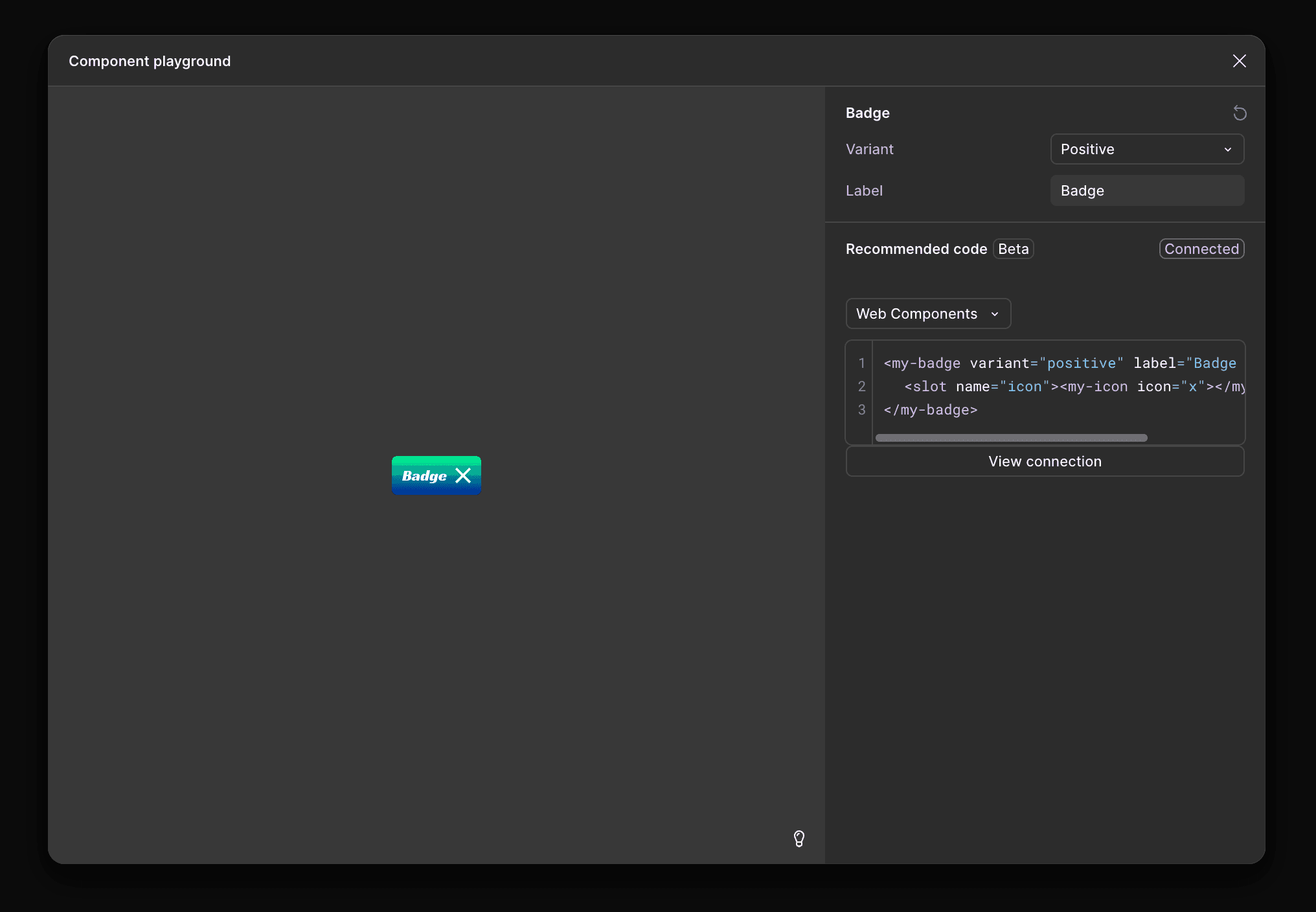The height and width of the screenshot is (912, 1316).
Task: Click the Label property name text
Action: [x=864, y=190]
